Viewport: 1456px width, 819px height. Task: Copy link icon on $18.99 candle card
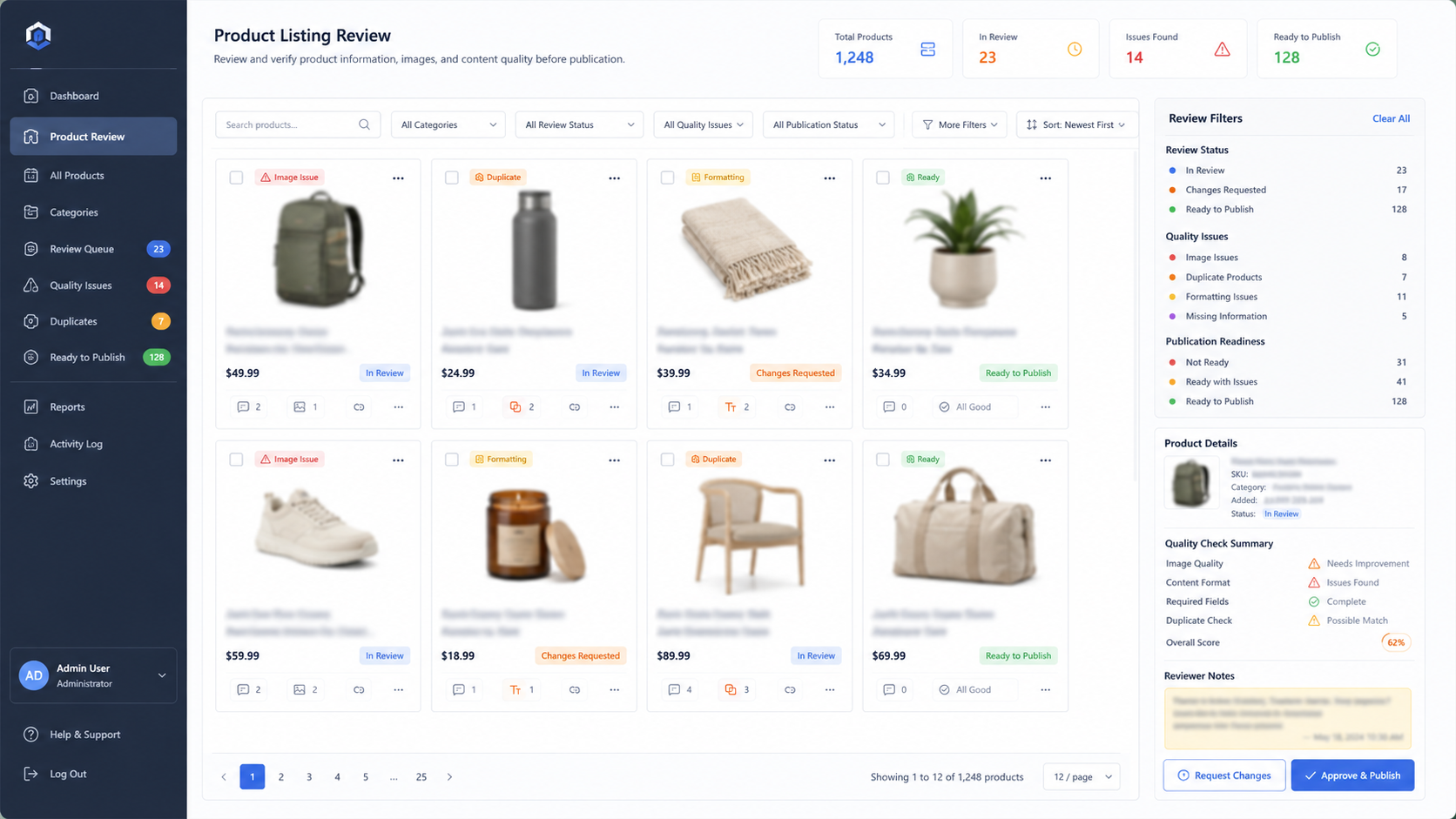575,689
